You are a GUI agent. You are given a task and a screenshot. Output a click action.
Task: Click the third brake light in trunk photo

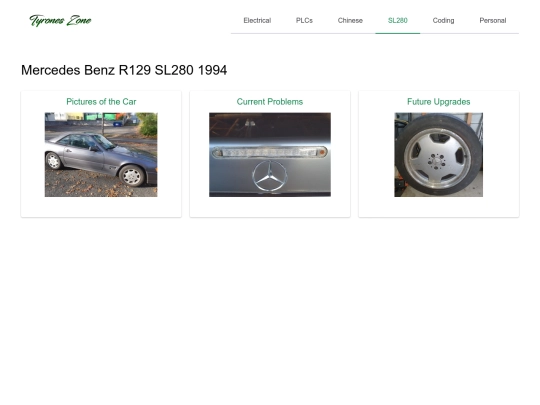(x=270, y=152)
